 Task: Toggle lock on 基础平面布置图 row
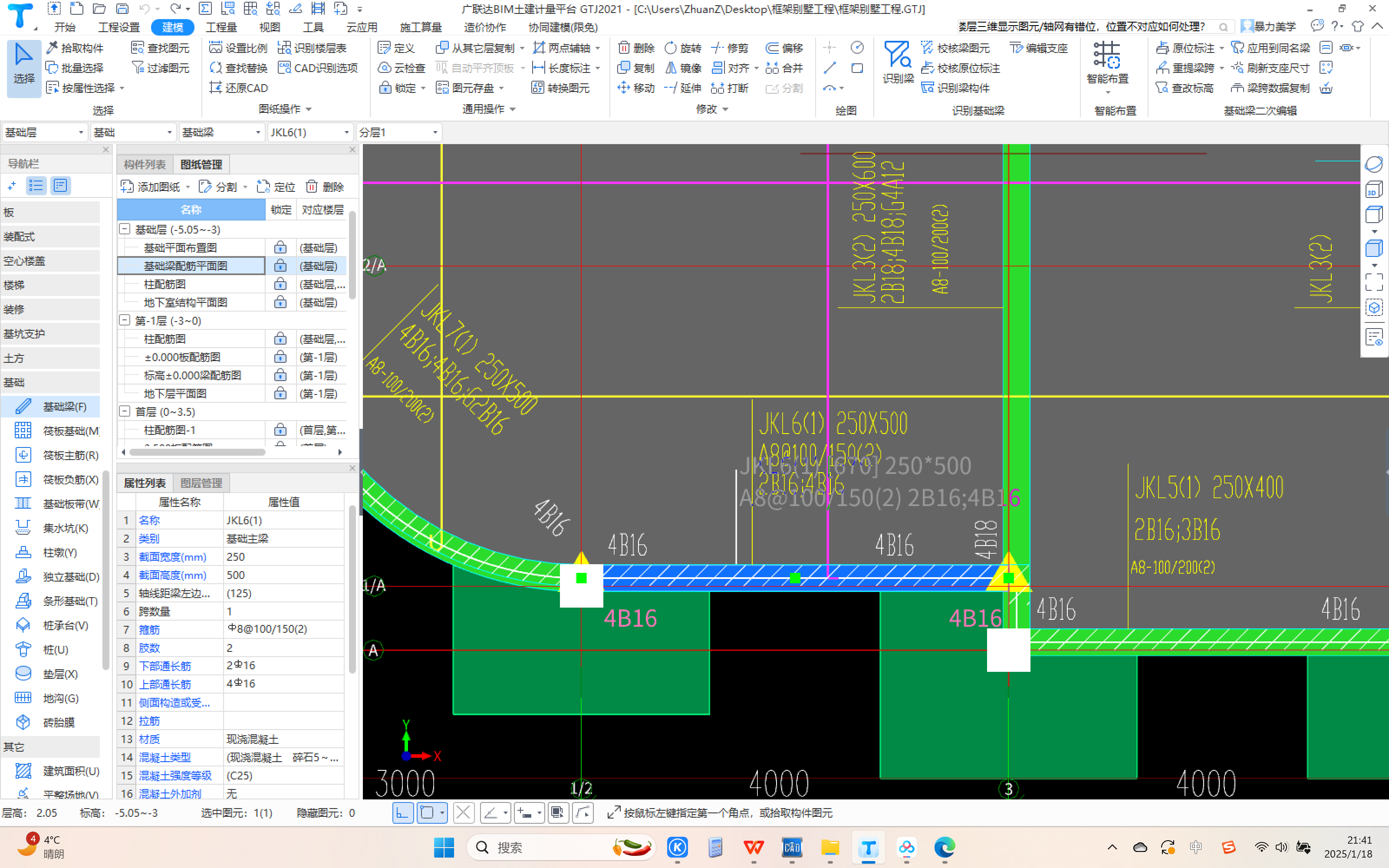click(x=280, y=247)
